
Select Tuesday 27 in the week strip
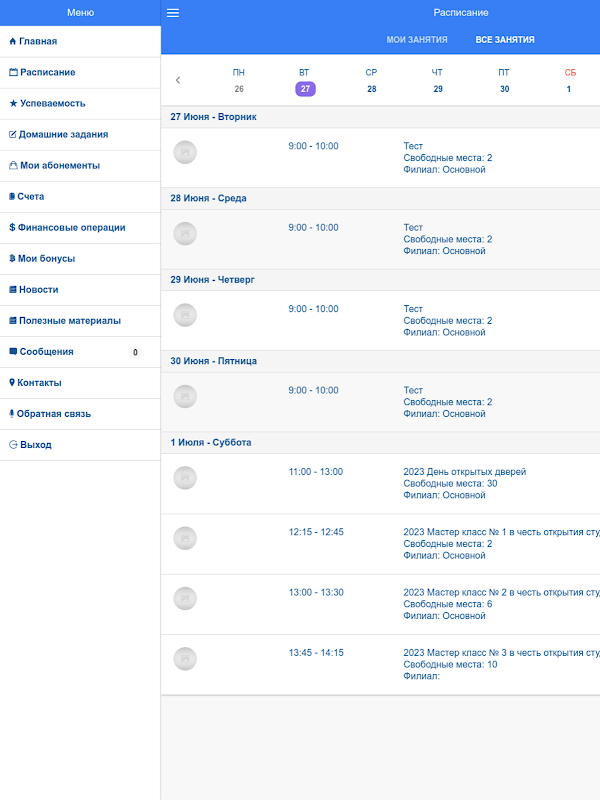point(305,88)
